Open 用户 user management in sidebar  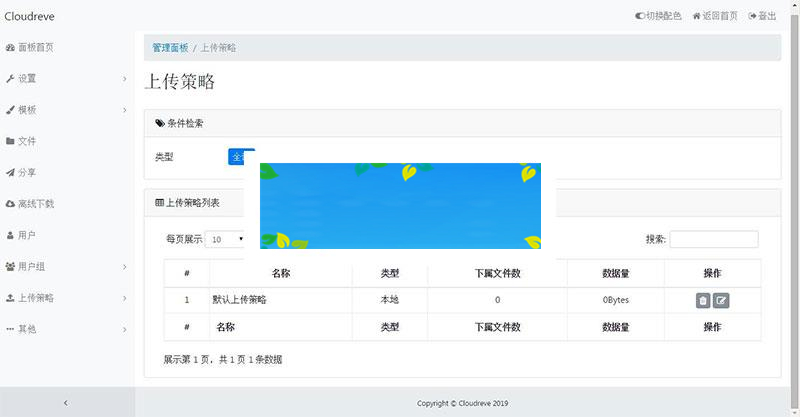coord(27,235)
